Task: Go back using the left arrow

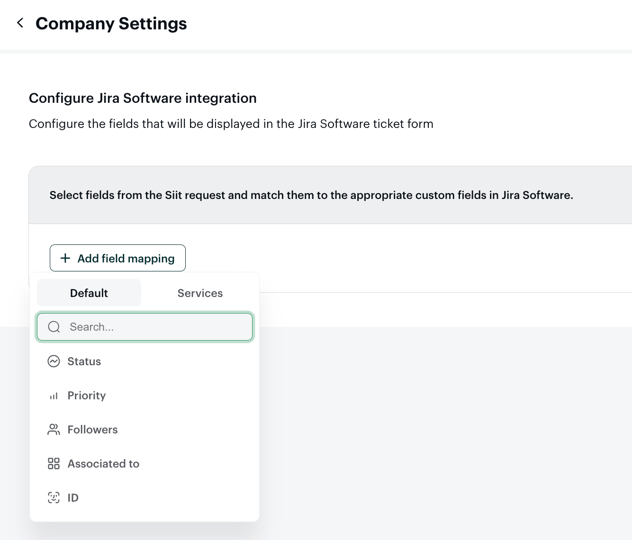Action: [x=20, y=23]
